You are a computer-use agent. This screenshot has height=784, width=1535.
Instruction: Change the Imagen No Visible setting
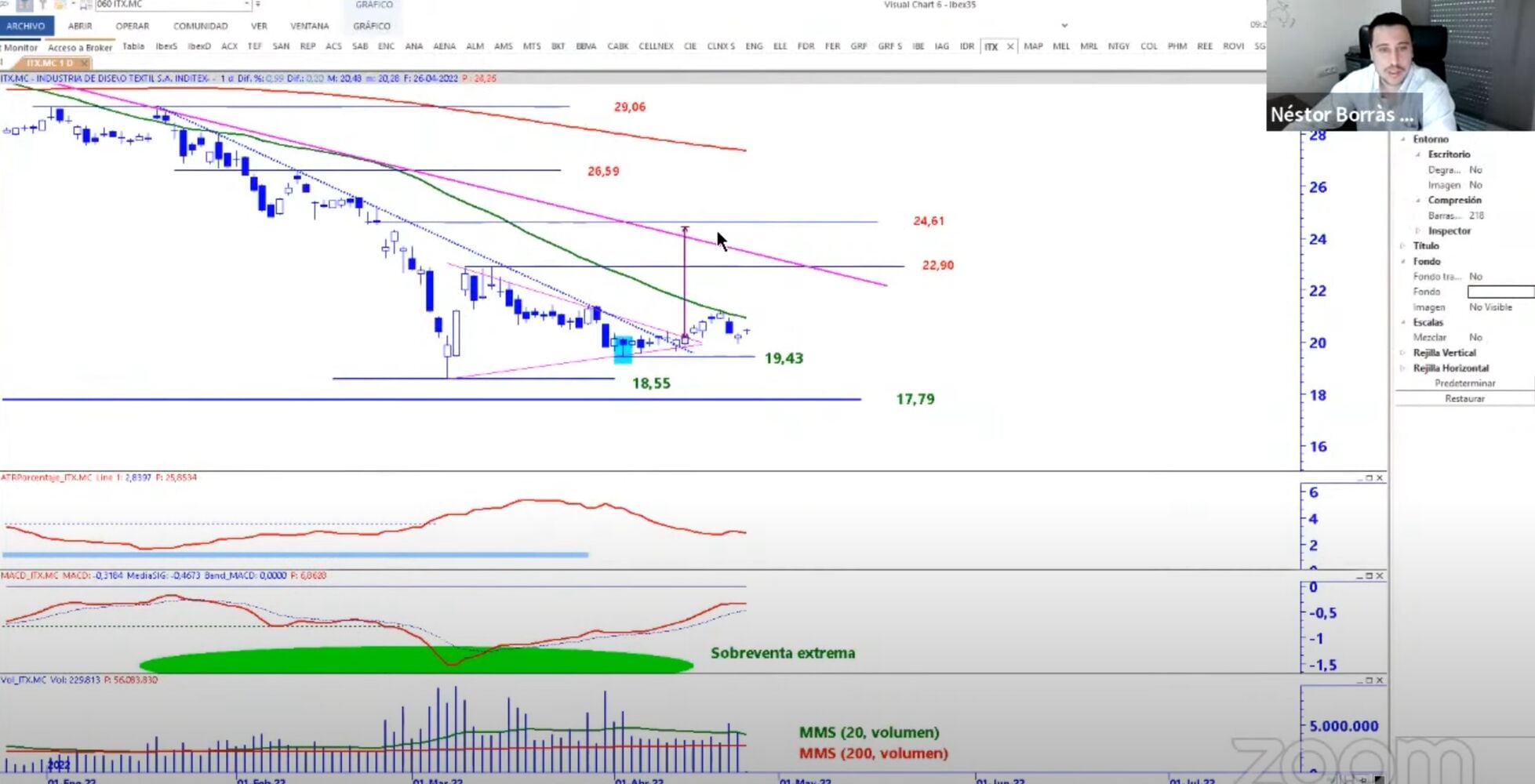point(1490,307)
